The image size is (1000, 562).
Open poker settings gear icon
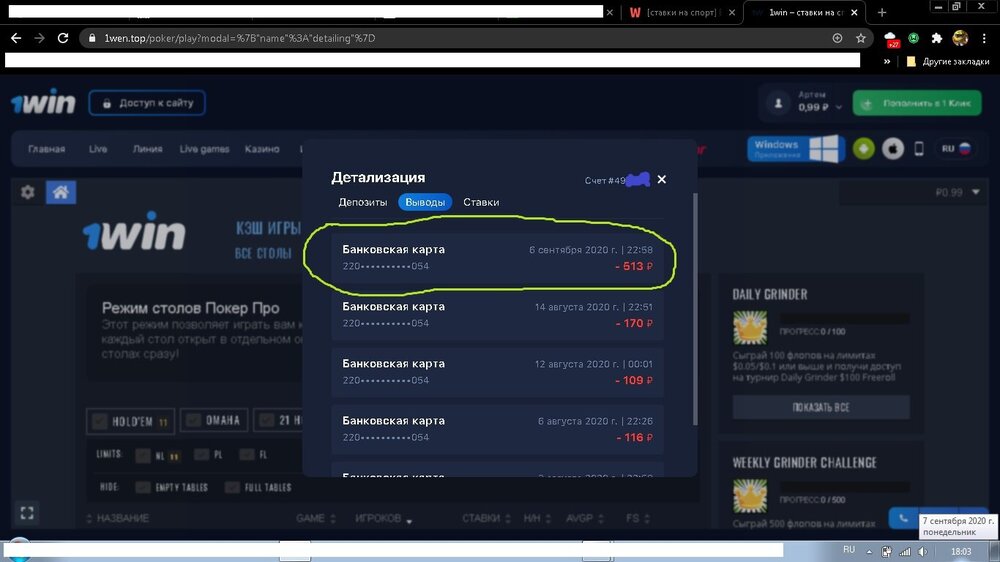point(27,192)
